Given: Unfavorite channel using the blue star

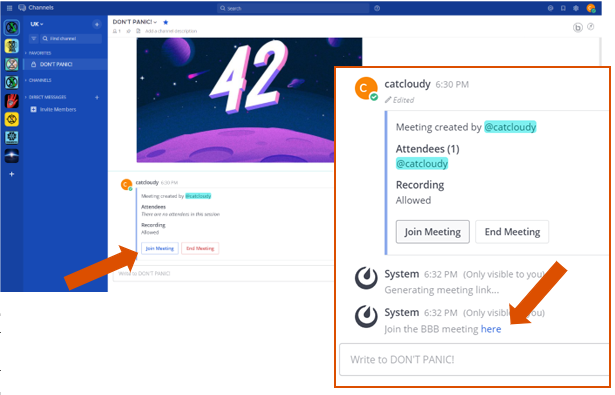Looking at the screenshot, I should point(166,22).
